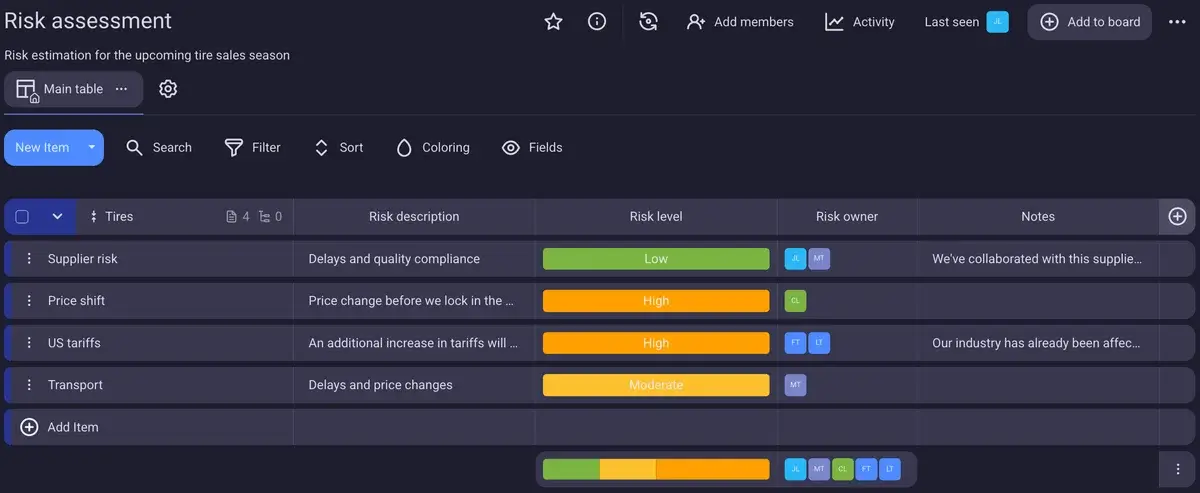Expand the New Item dropdown arrow
Viewport: 1200px width, 493px height.
click(x=91, y=148)
